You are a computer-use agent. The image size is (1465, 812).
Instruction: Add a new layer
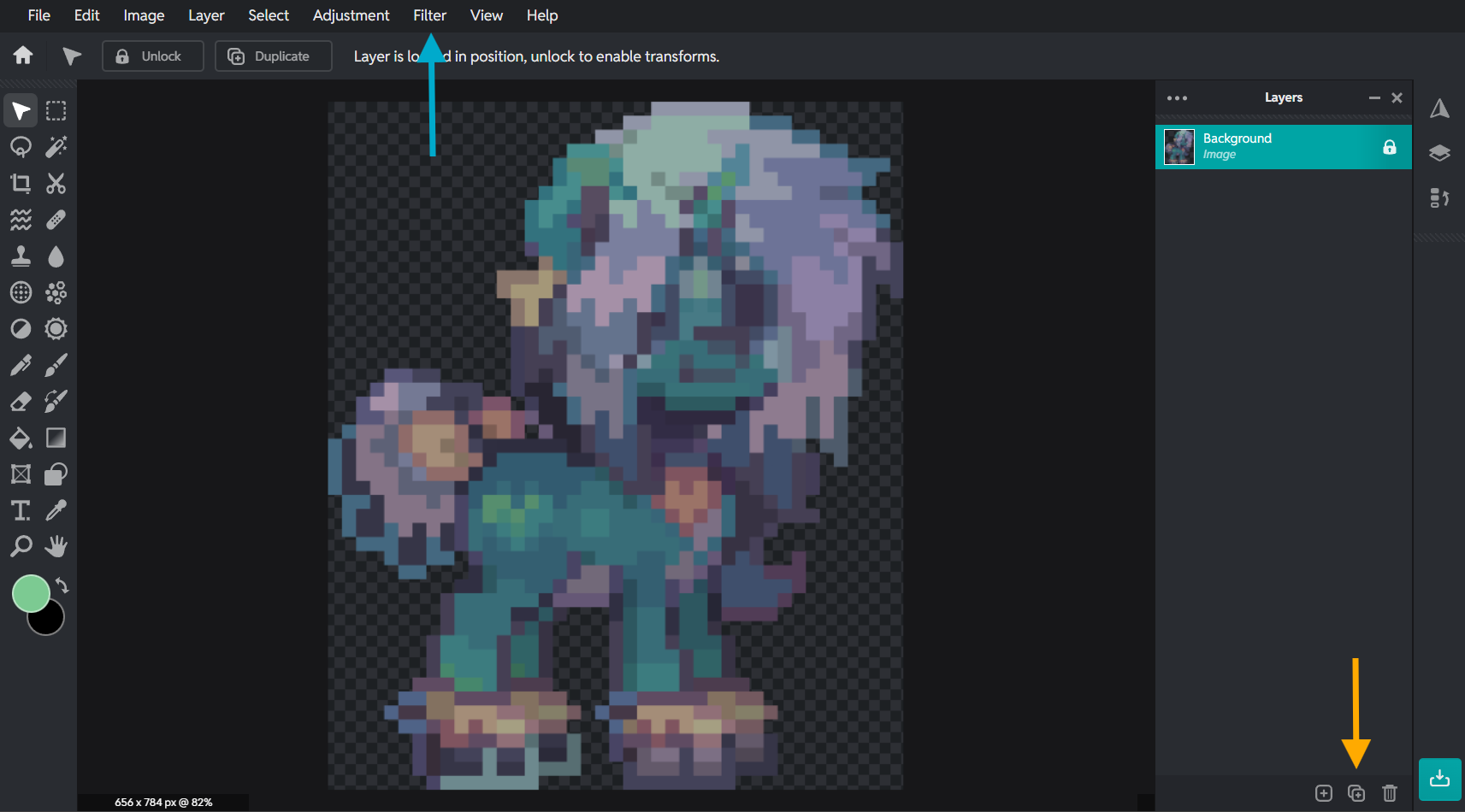(x=1324, y=793)
